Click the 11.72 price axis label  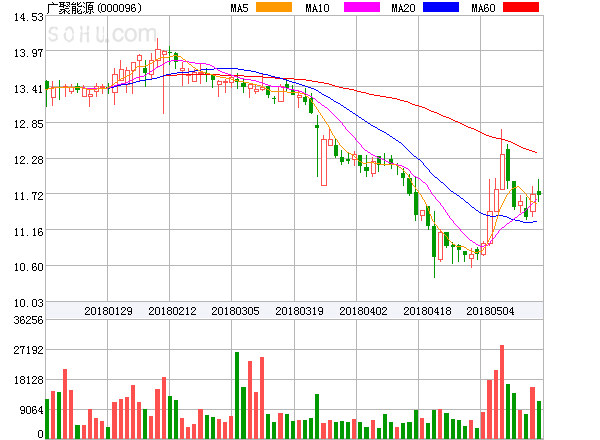coord(29,196)
